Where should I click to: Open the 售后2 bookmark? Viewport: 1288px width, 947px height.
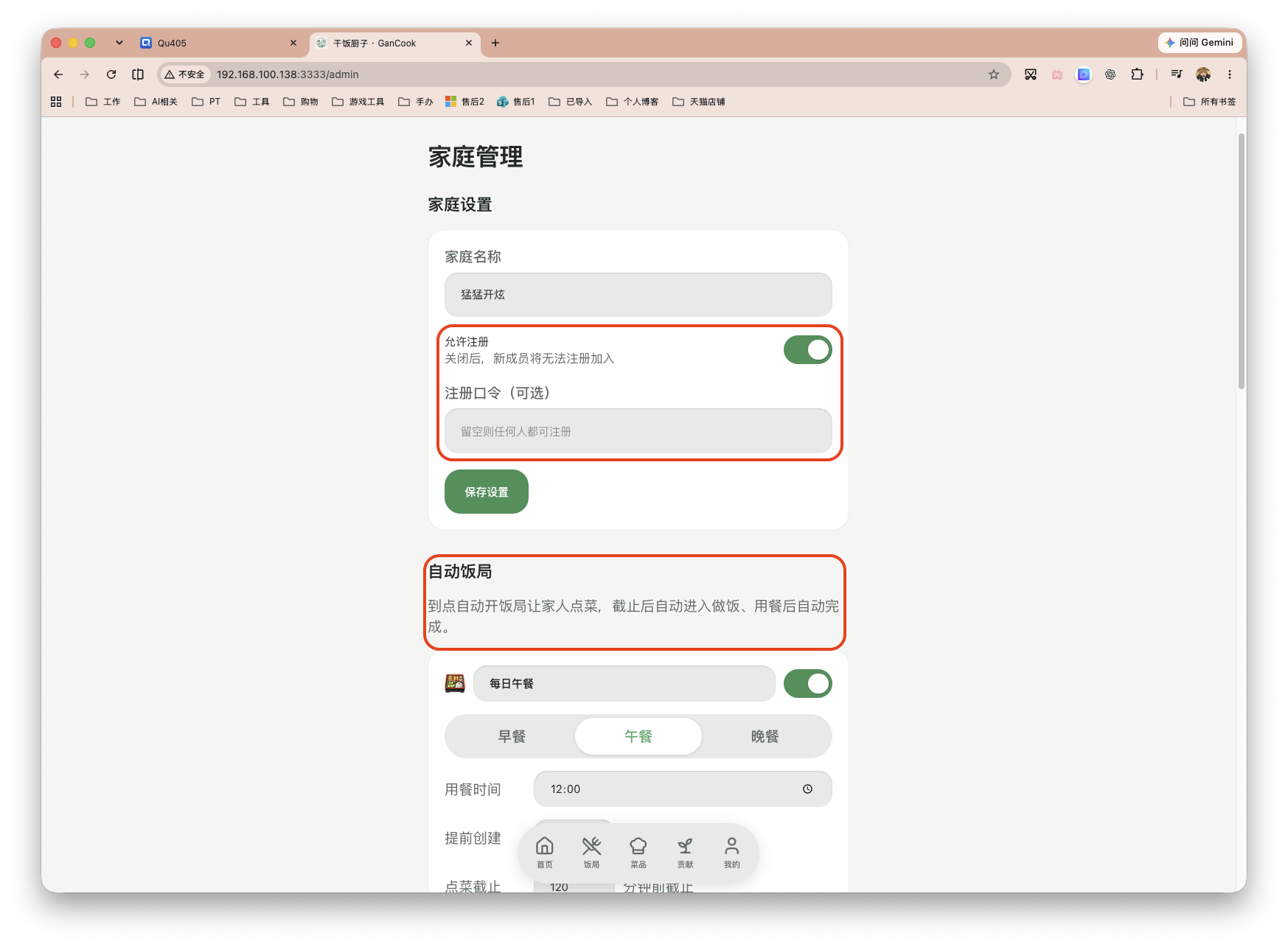465,102
